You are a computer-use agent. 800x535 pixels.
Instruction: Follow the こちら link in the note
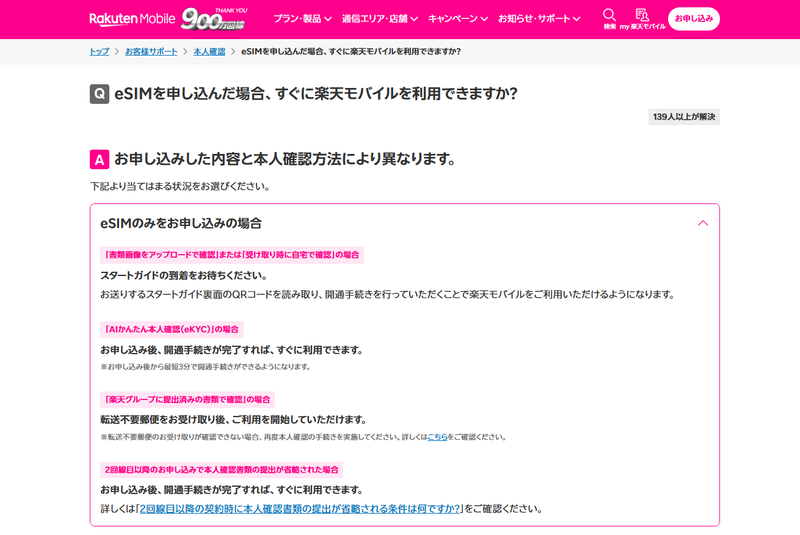[437, 437]
